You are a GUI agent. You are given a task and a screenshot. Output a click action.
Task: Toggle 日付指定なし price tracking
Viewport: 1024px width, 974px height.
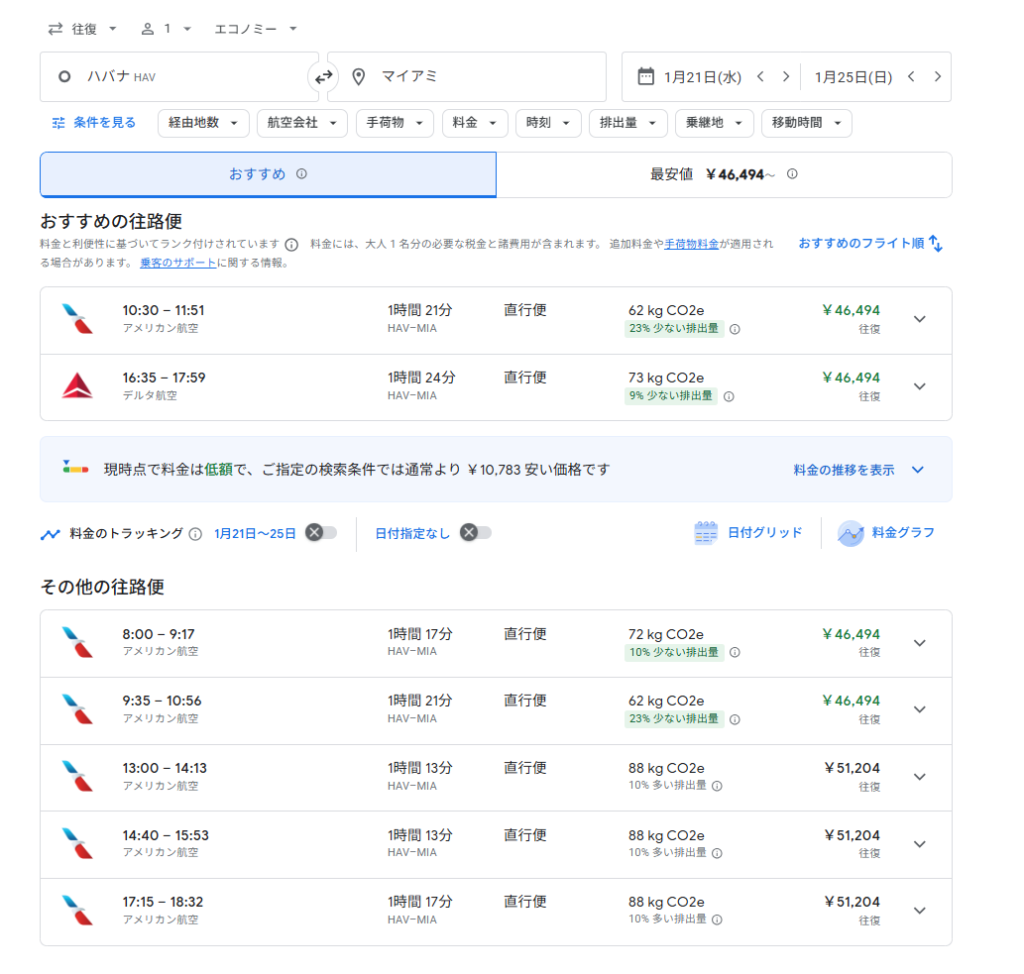[x=475, y=533]
